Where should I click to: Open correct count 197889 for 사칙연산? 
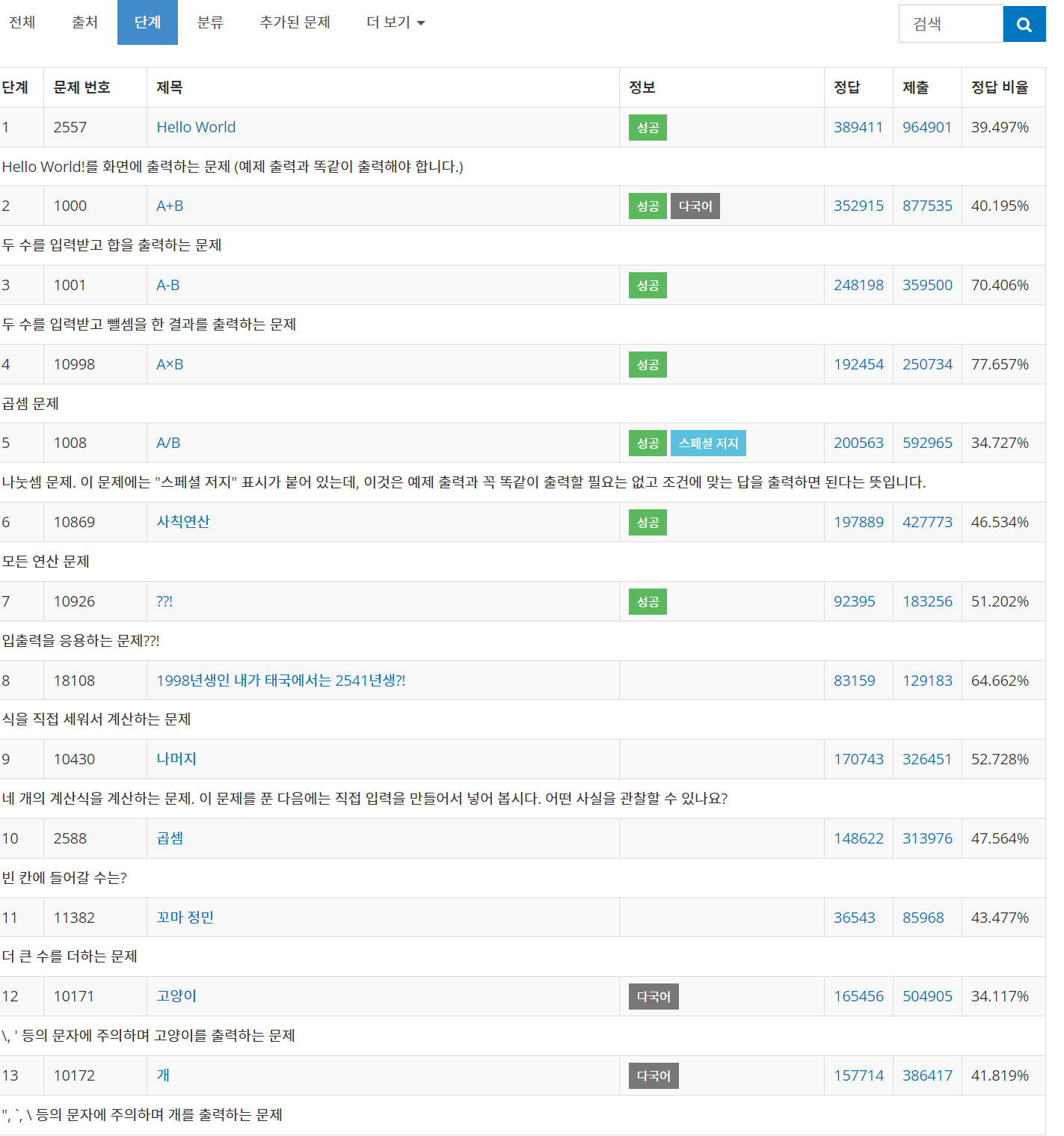pyautogui.click(x=858, y=522)
